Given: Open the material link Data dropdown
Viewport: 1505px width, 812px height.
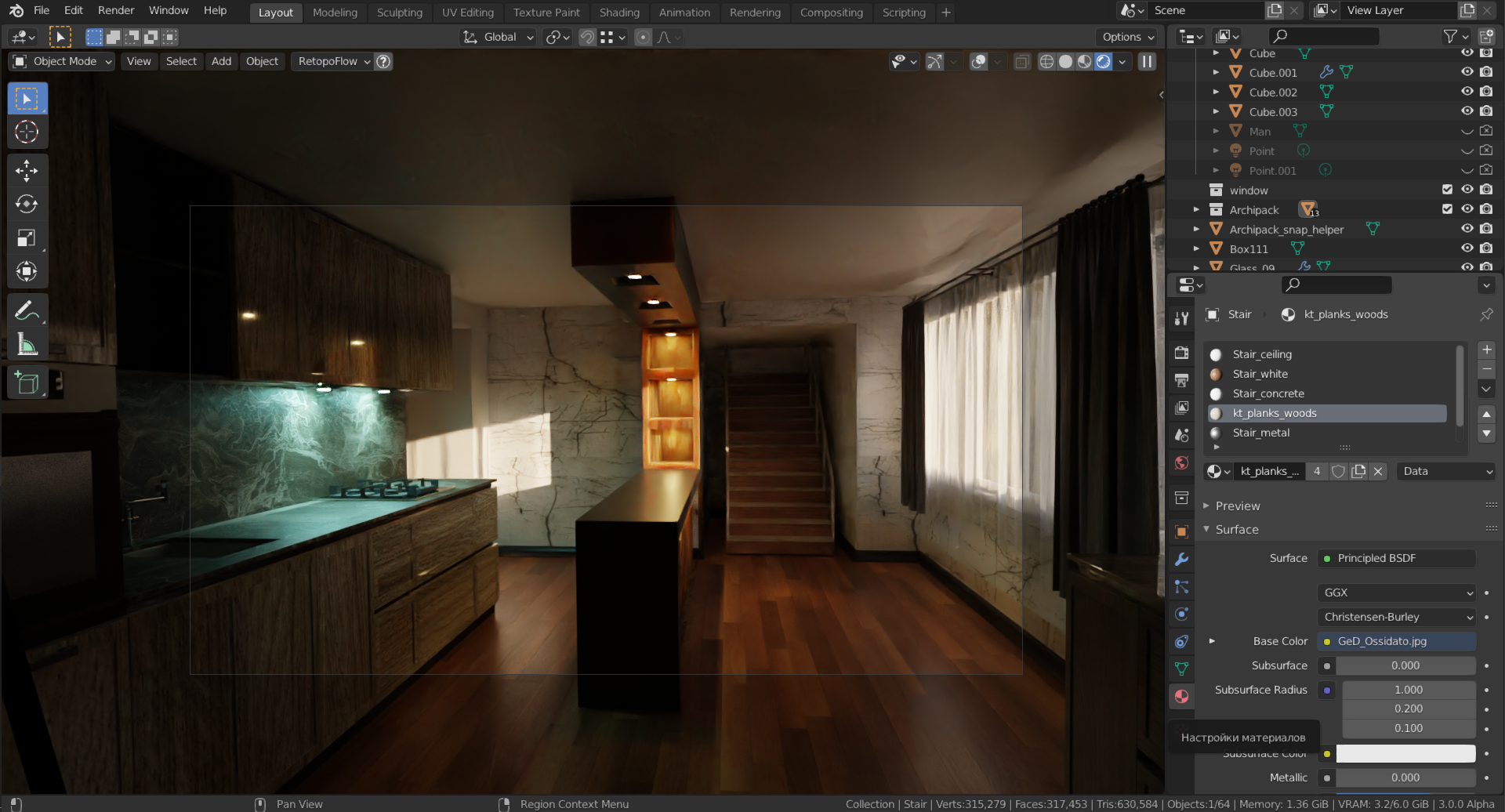Looking at the screenshot, I should pyautogui.click(x=1447, y=471).
